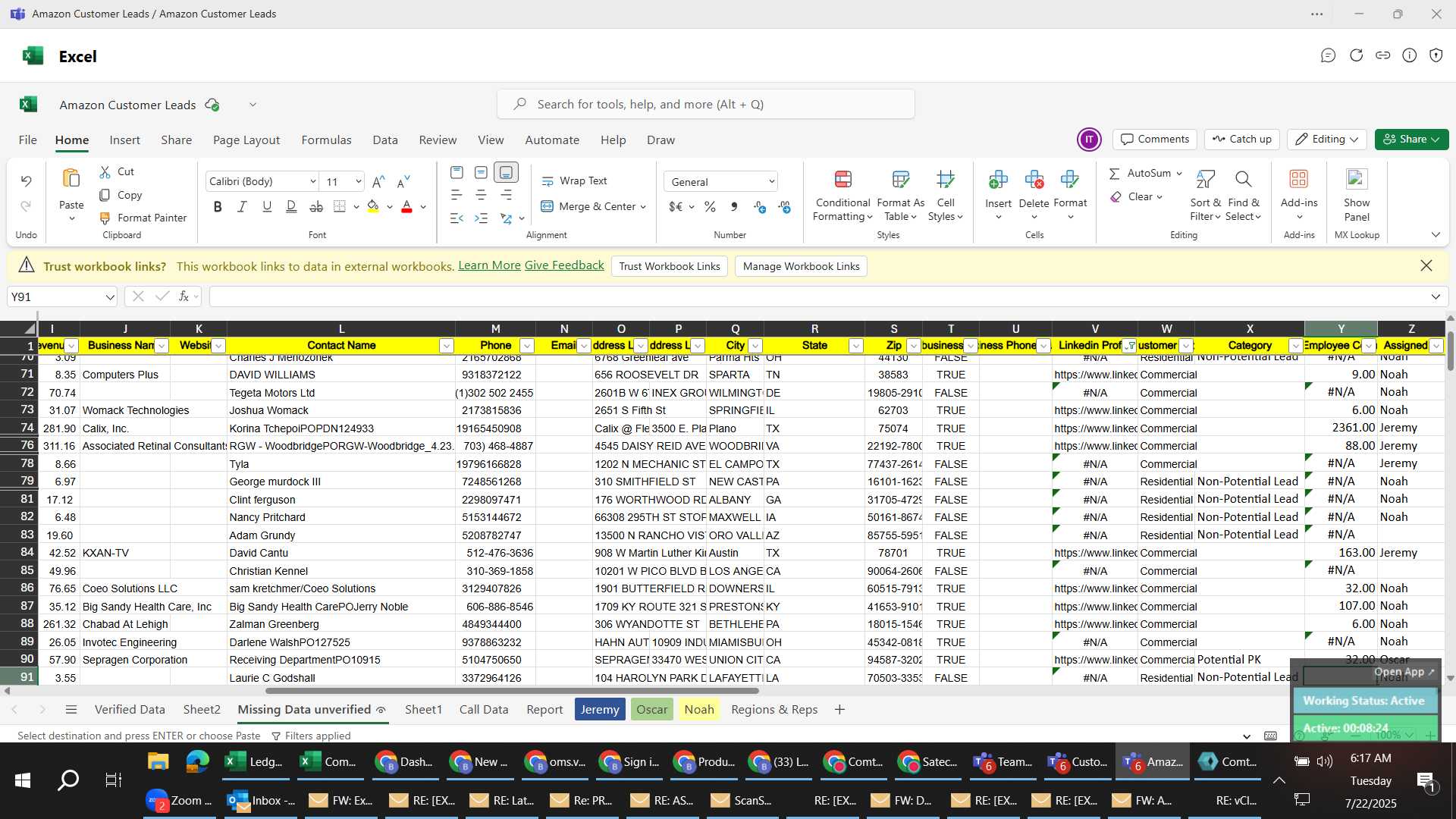The height and width of the screenshot is (819, 1456).
Task: Open State column filter dropdown
Action: coord(855,347)
